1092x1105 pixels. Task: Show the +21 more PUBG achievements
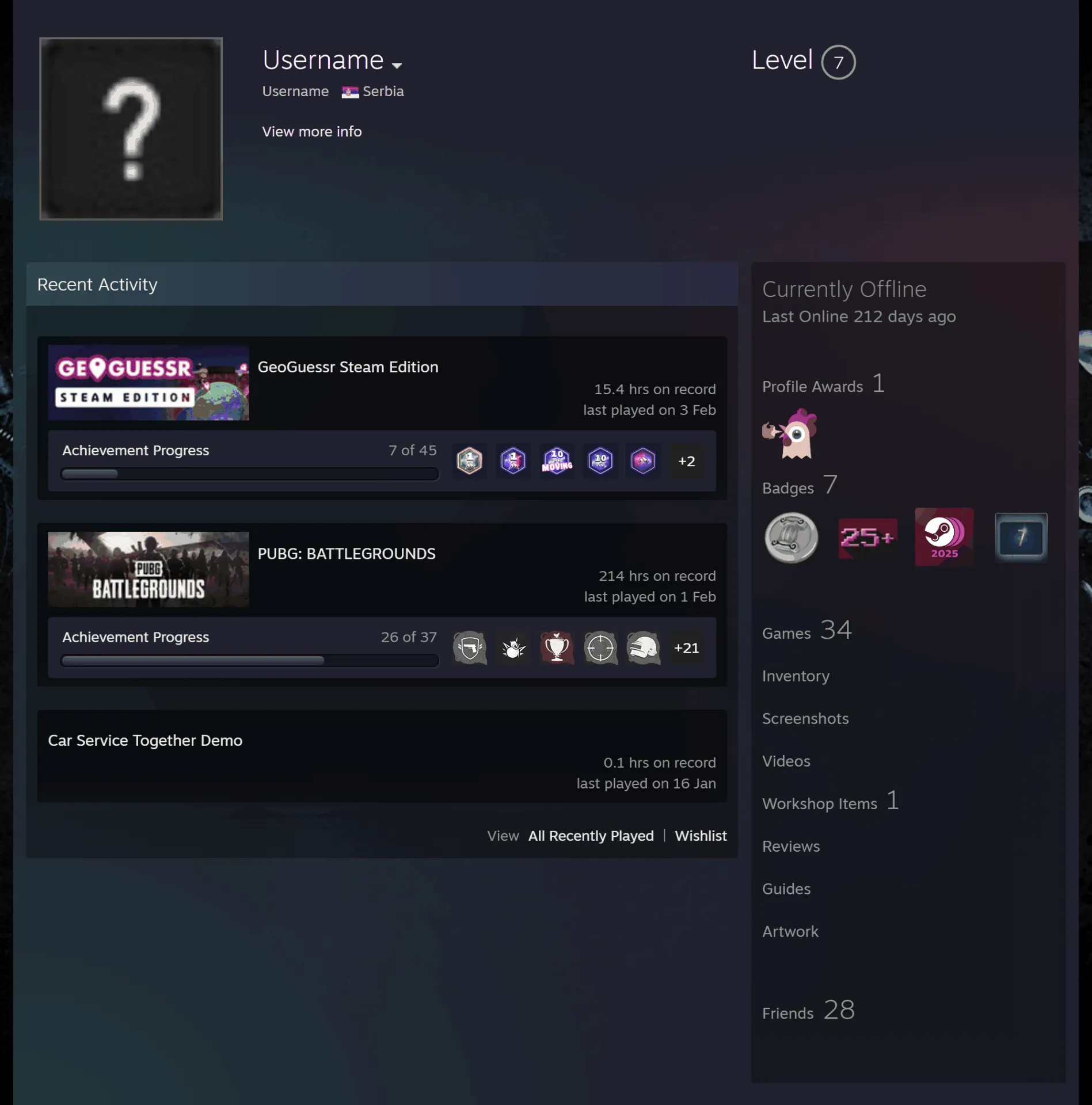click(x=686, y=648)
